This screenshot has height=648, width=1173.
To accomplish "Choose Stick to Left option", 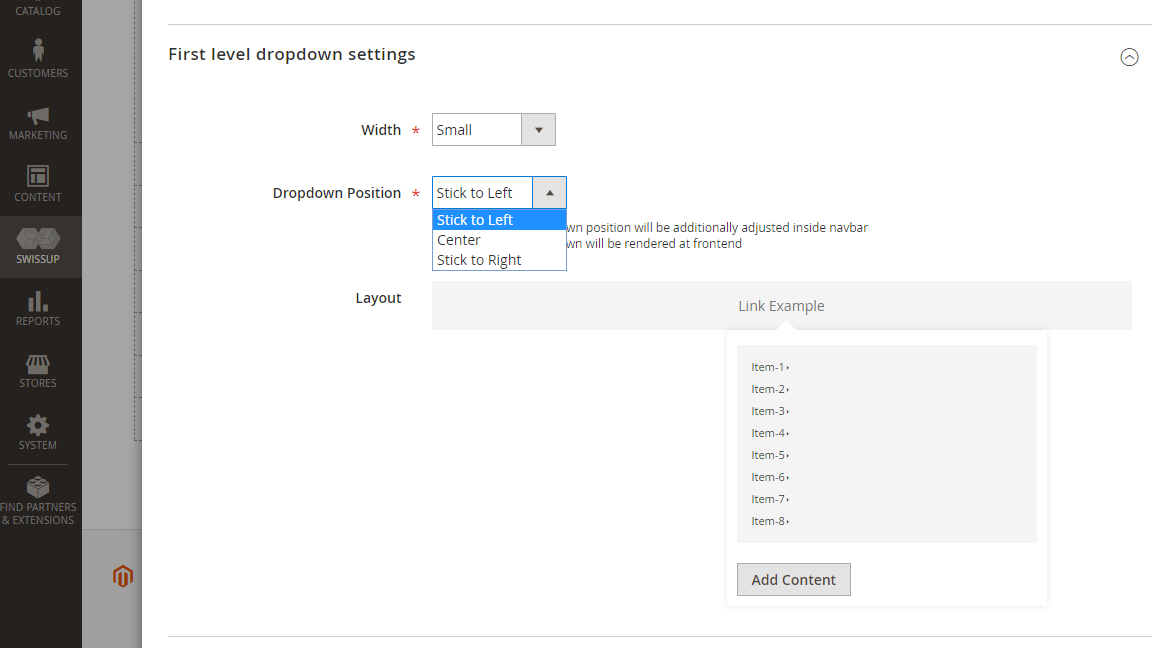I will [x=475, y=220].
